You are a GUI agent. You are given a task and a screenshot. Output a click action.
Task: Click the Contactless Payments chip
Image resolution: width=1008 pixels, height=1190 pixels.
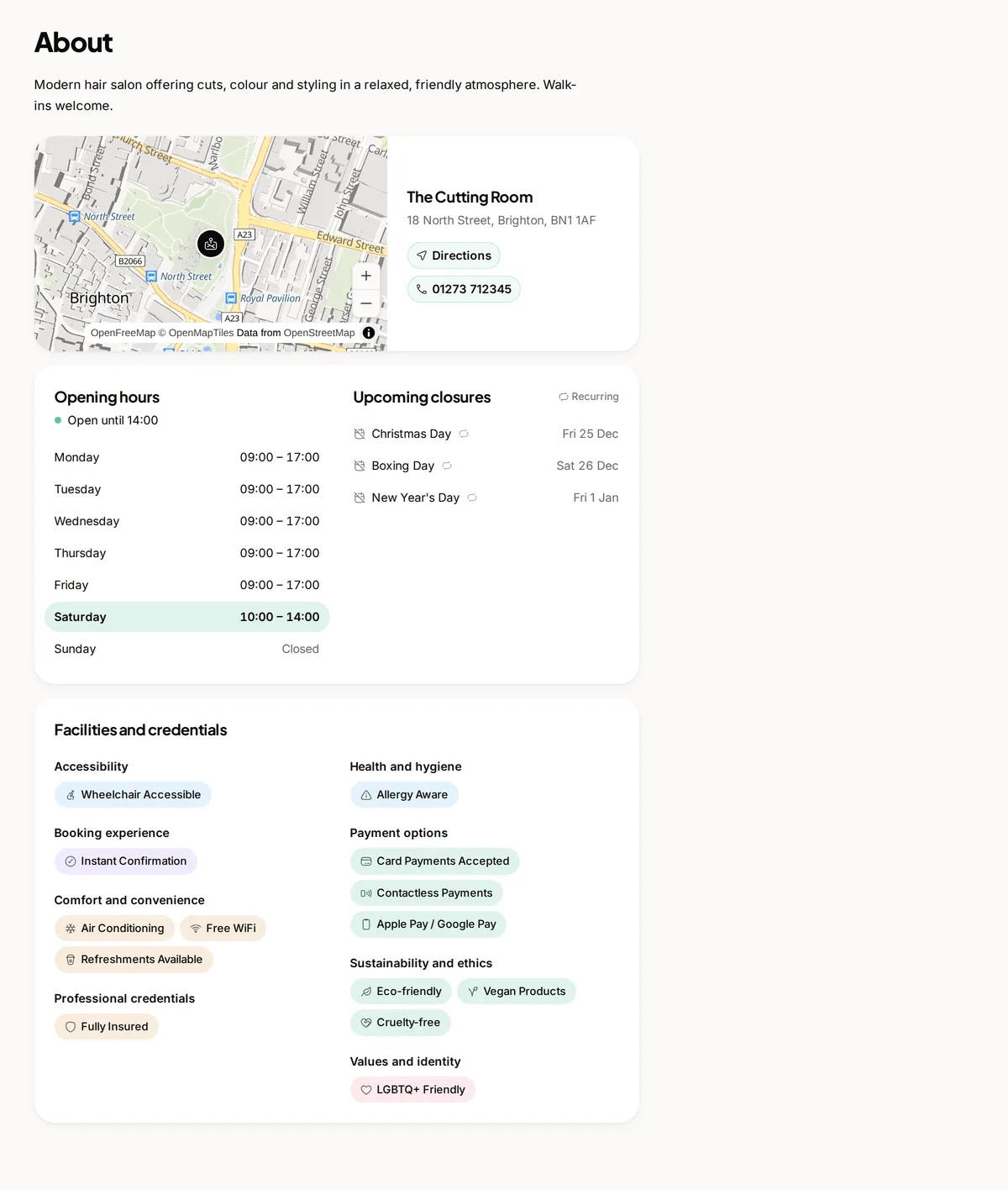click(x=427, y=893)
